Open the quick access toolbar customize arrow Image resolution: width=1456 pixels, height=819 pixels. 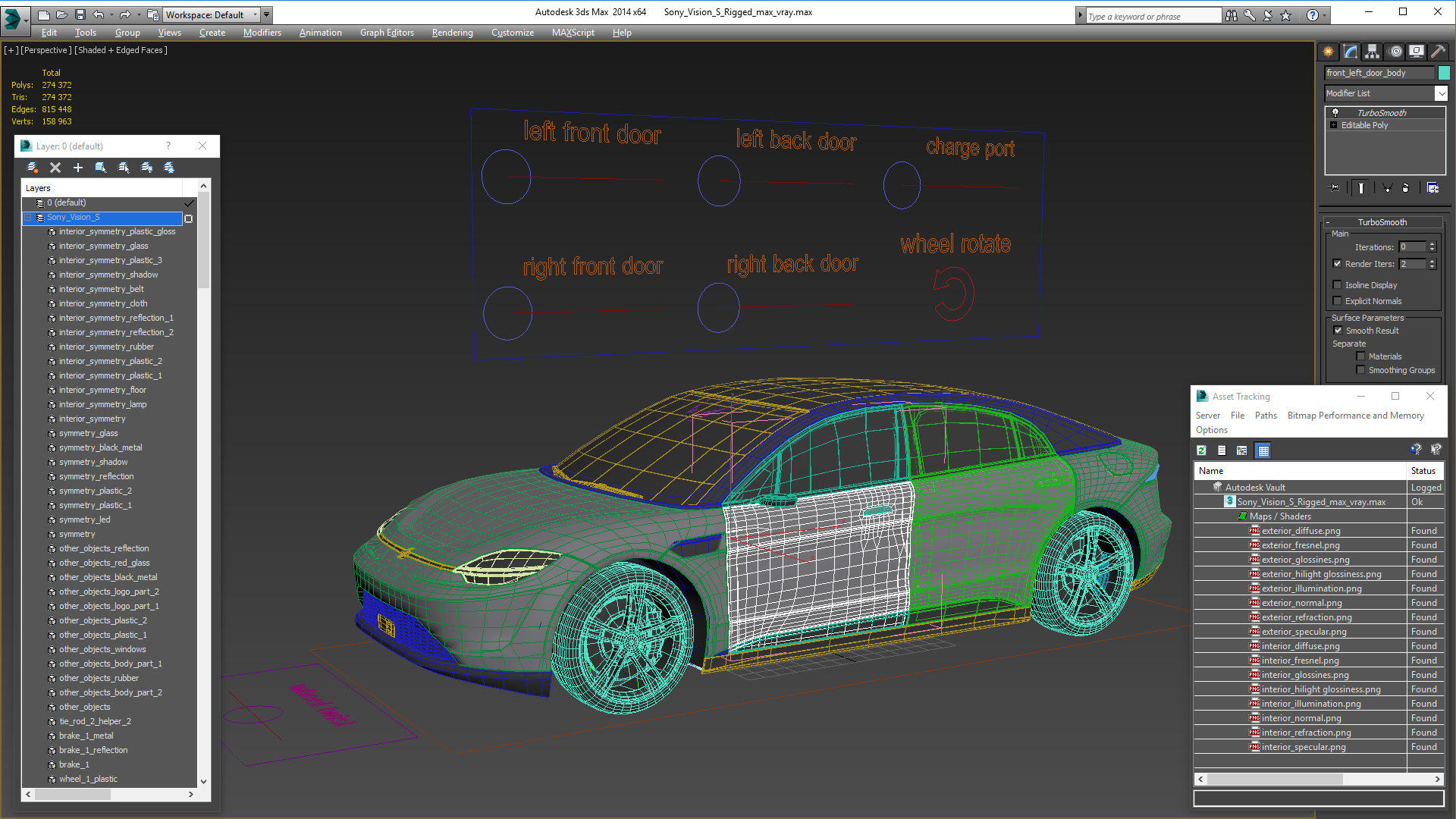(x=266, y=14)
